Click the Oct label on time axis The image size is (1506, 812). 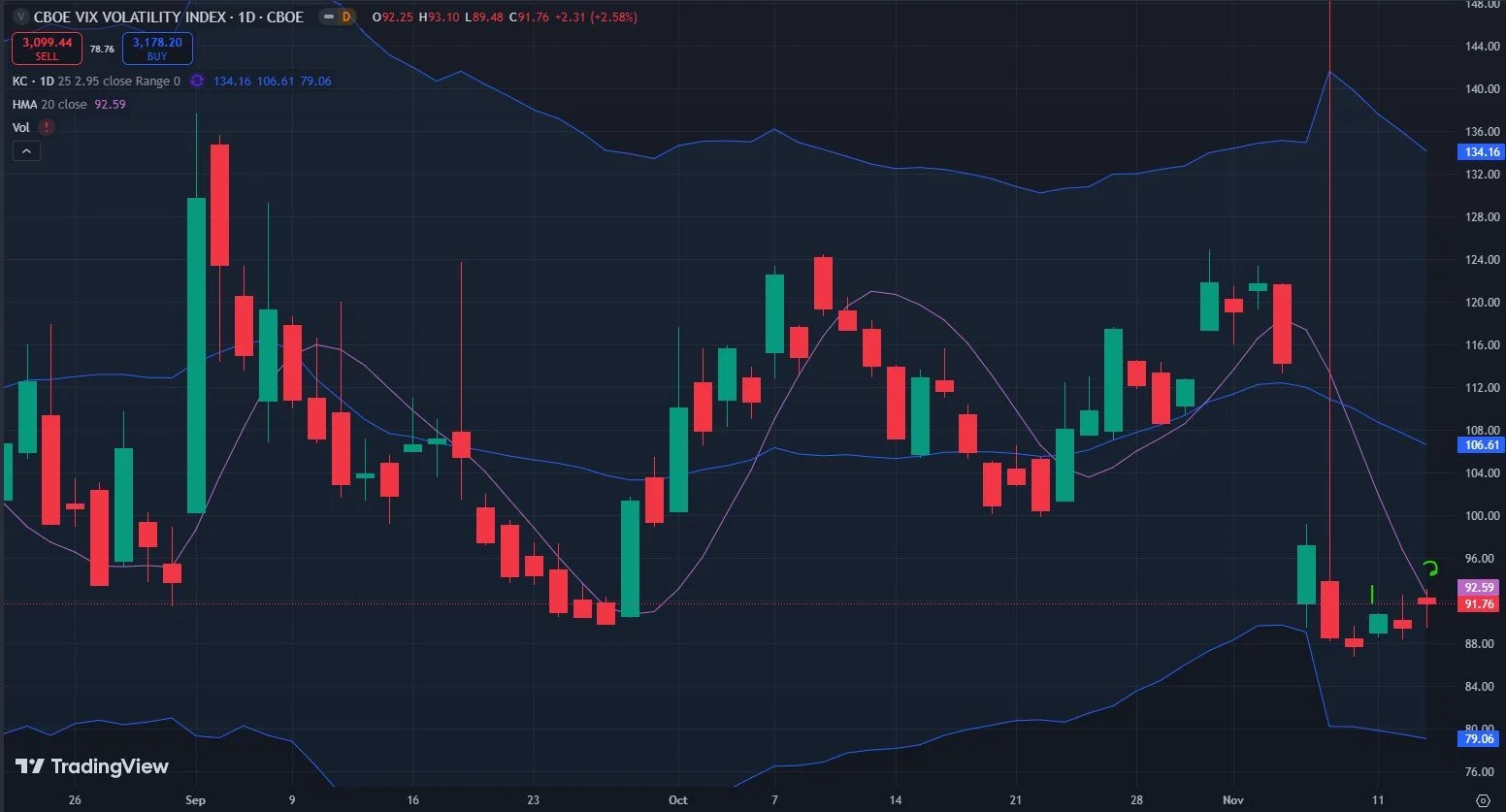point(677,800)
